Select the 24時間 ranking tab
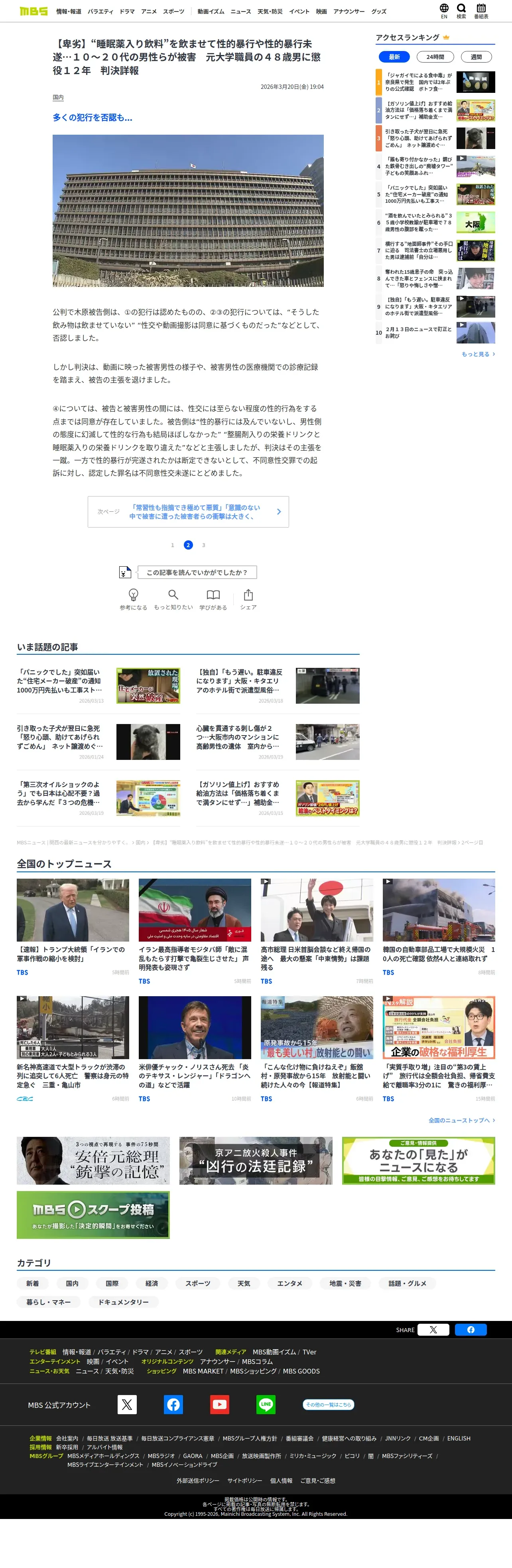This screenshot has width=512, height=1568. click(x=435, y=57)
